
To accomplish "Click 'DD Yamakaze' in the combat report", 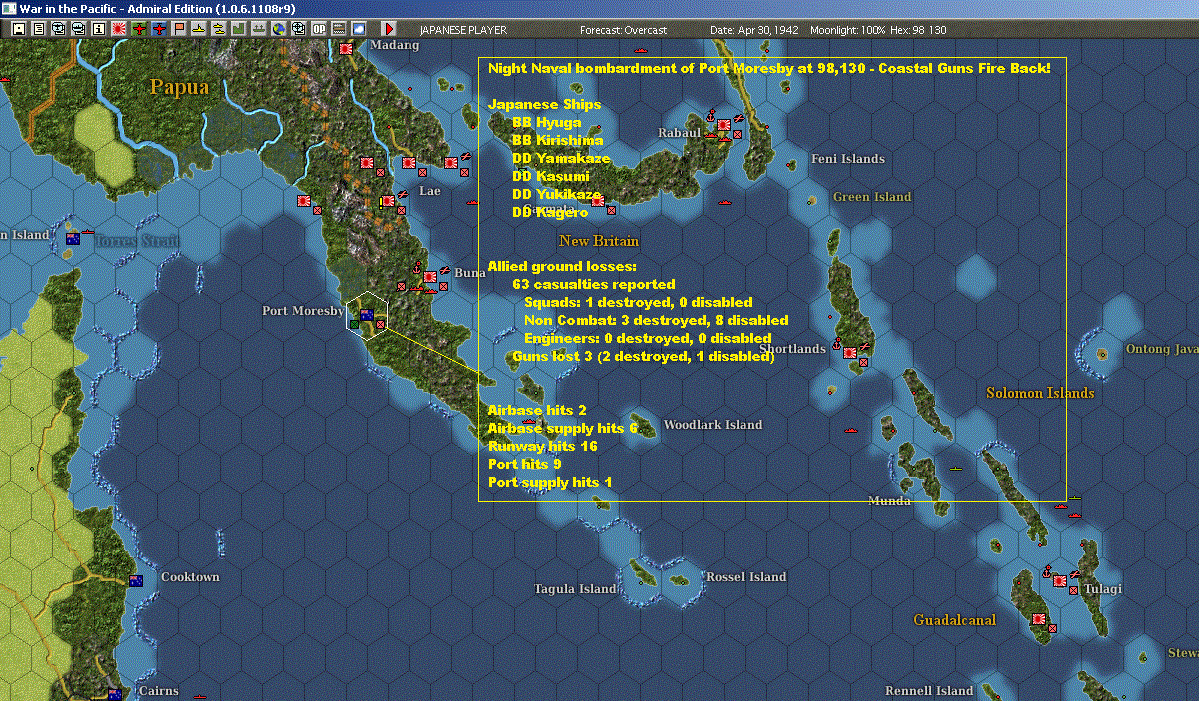I will click(x=561, y=158).
